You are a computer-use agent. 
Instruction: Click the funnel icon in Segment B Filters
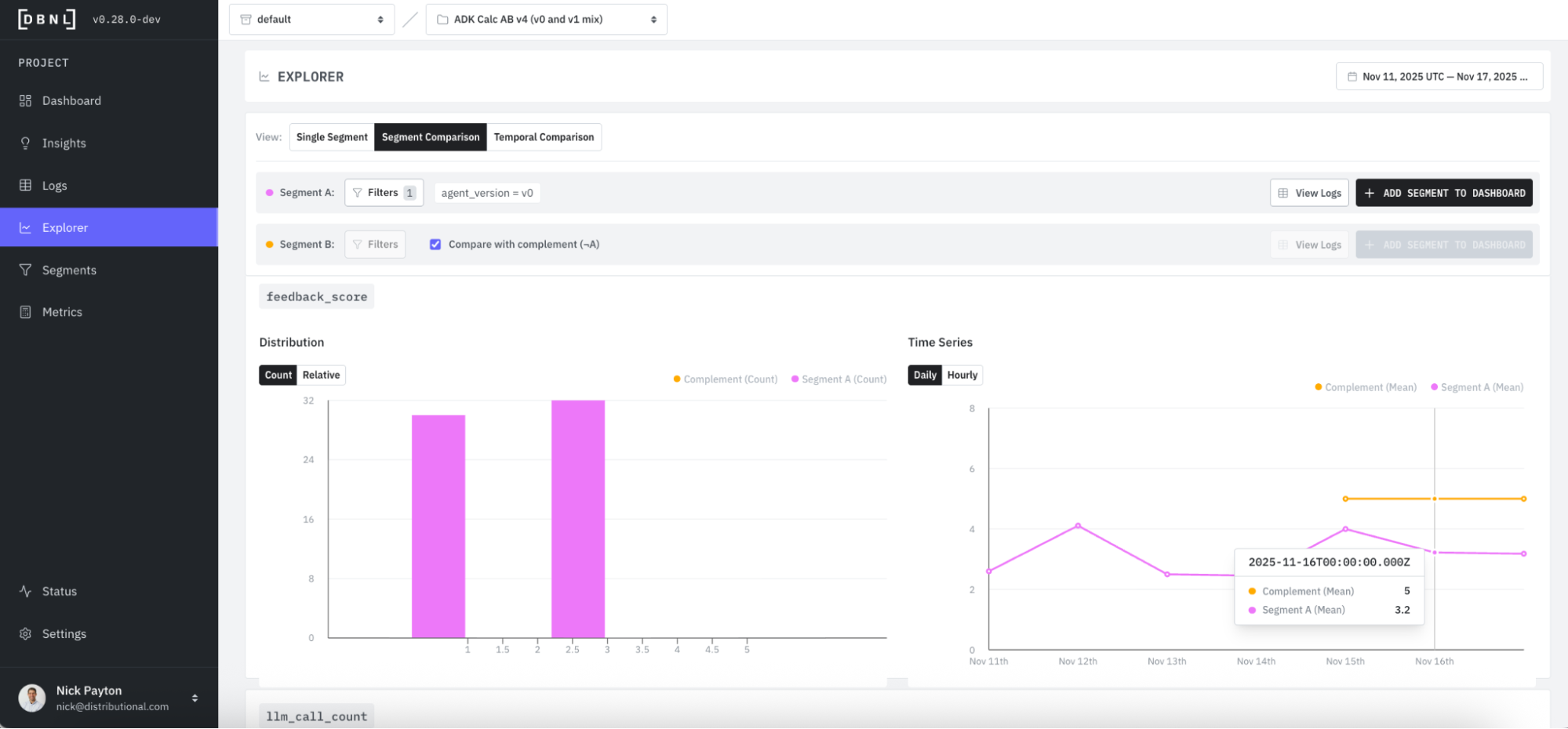pyautogui.click(x=358, y=245)
